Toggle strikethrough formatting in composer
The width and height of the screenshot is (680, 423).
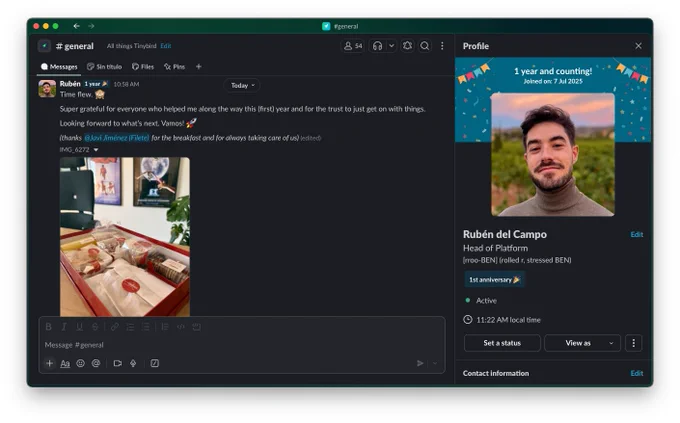pos(95,327)
